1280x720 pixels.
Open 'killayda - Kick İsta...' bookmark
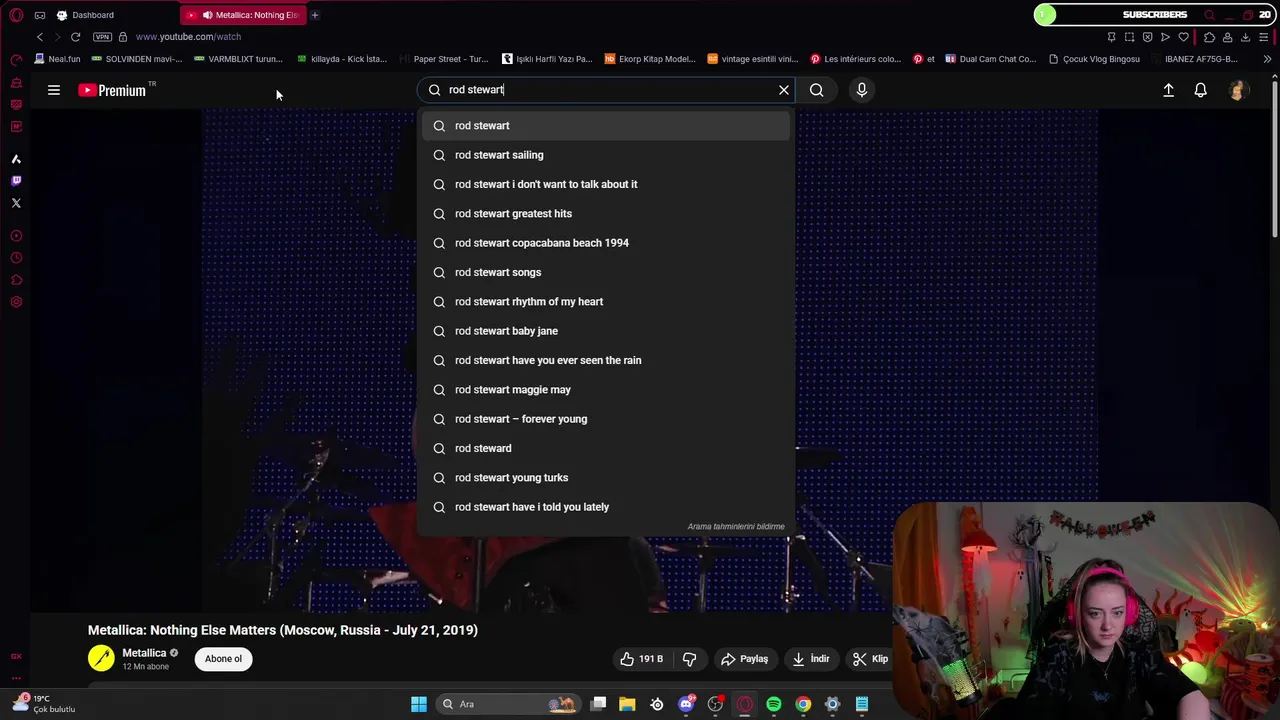342,59
